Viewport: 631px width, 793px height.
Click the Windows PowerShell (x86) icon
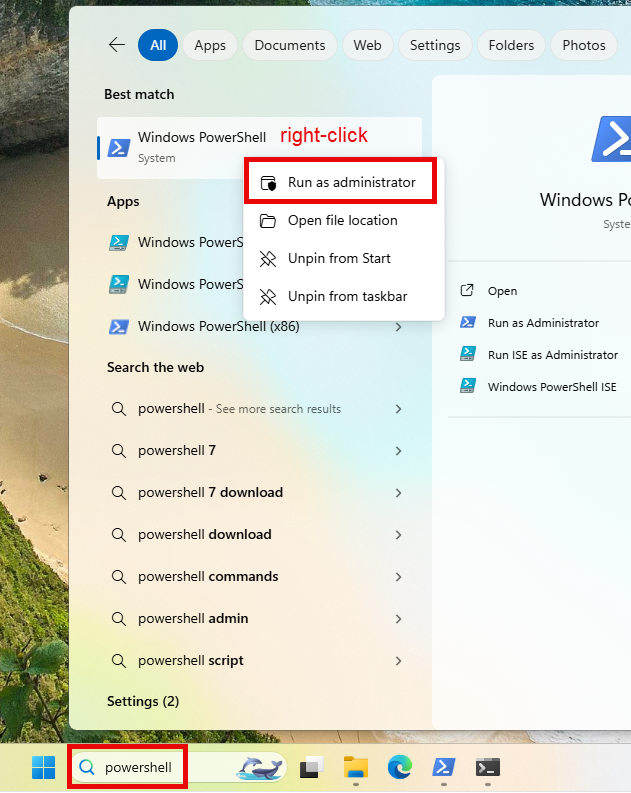pos(119,327)
